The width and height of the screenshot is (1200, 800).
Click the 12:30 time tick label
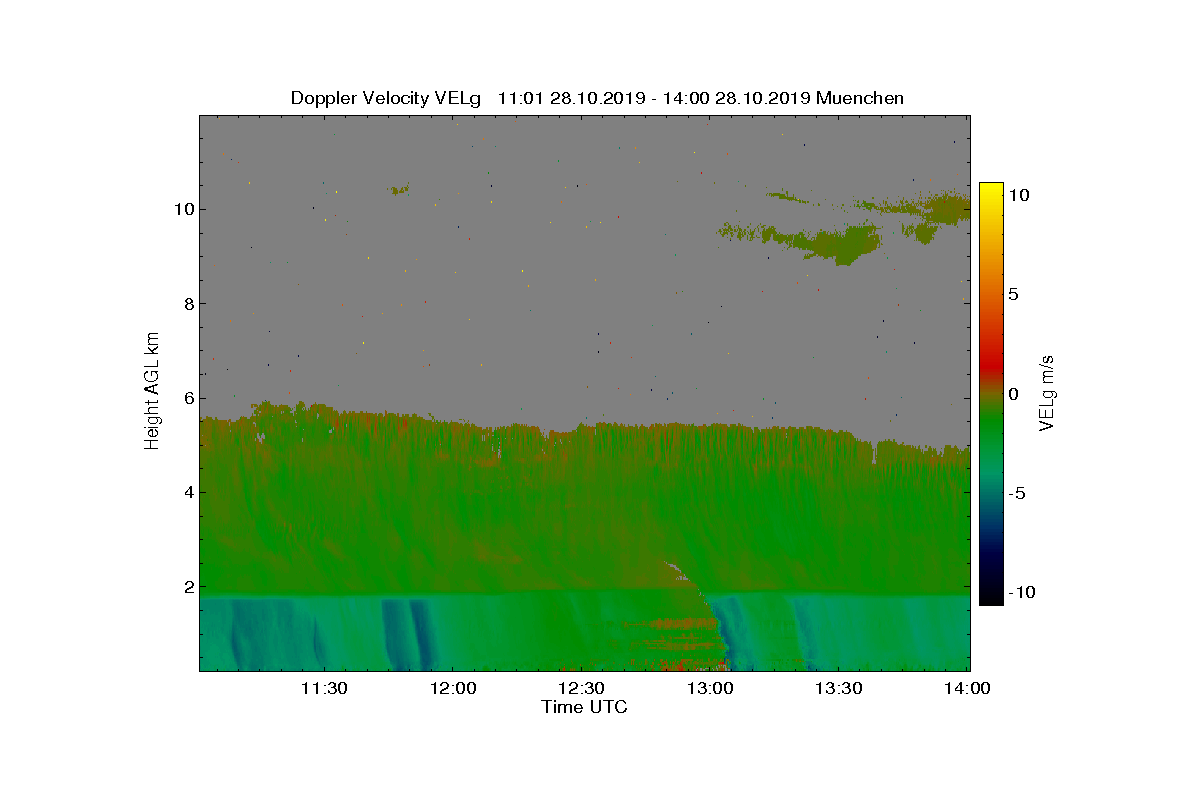pos(582,689)
